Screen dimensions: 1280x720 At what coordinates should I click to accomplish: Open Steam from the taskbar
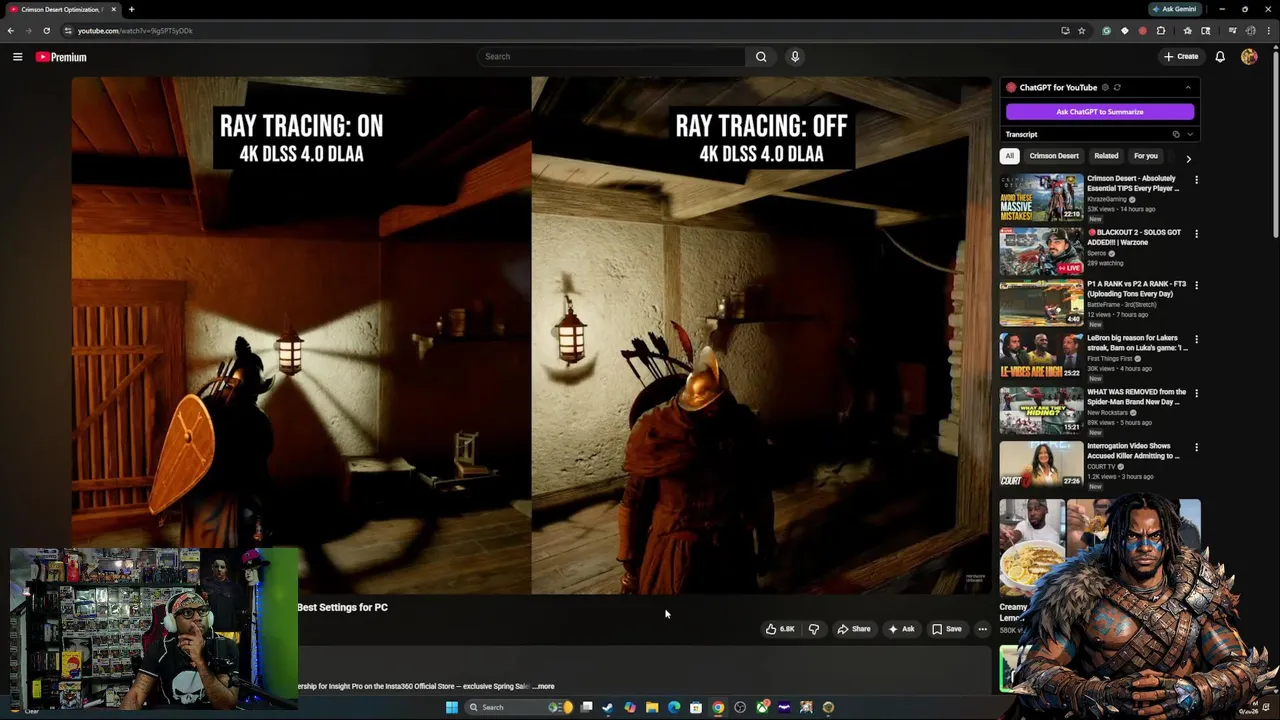pyautogui.click(x=607, y=707)
